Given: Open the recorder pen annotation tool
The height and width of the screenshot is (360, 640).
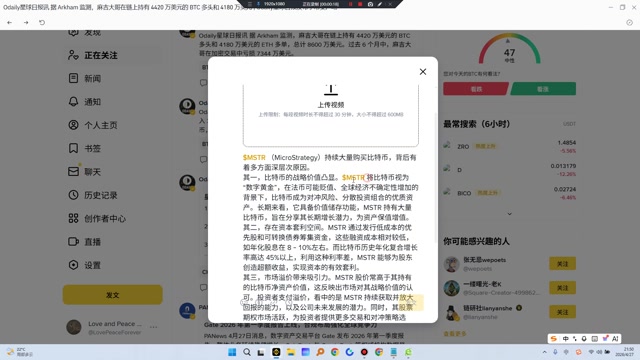Looking at the screenshot, I should [x=380, y=4].
